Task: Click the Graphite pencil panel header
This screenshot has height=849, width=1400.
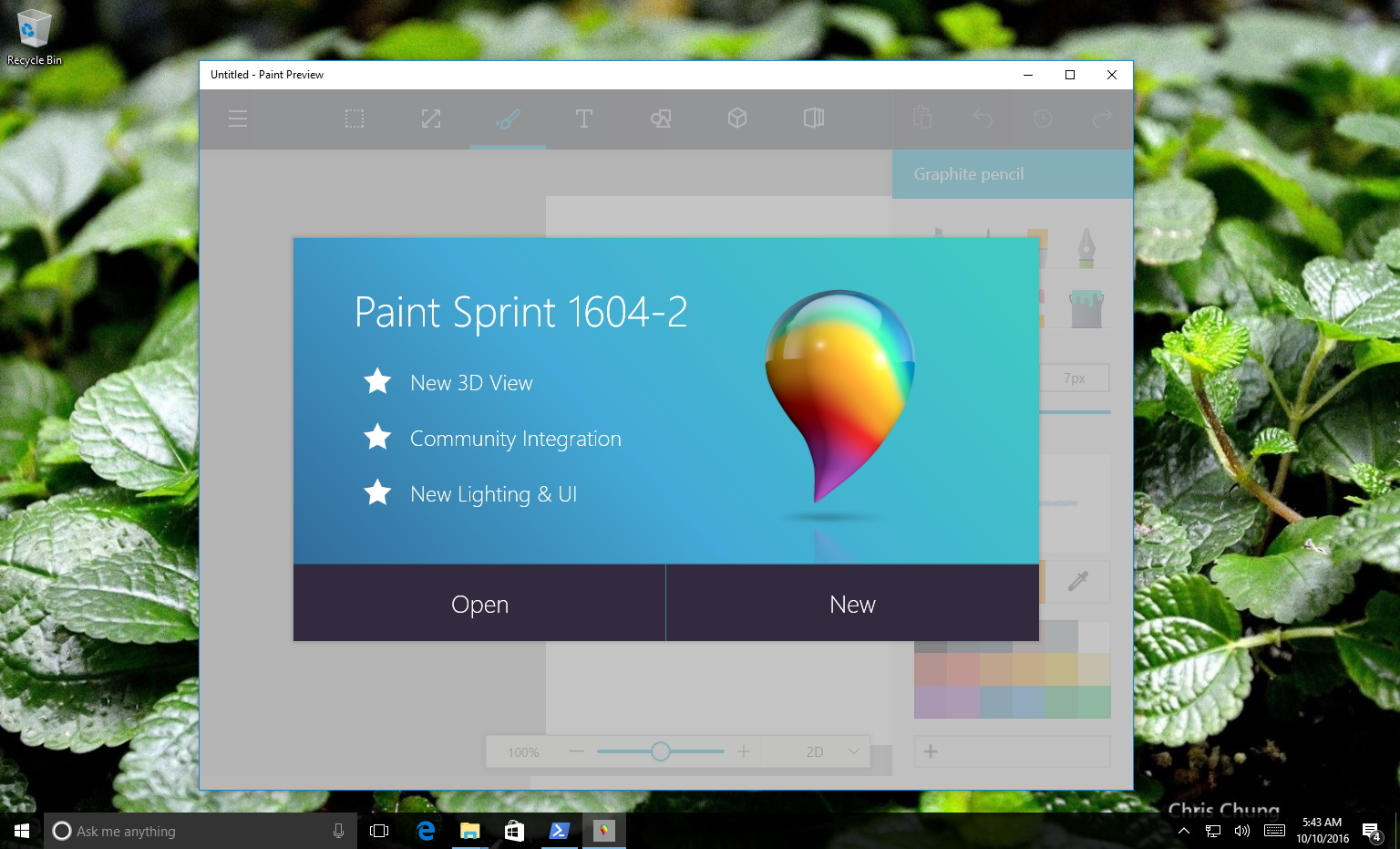Action: click(1013, 174)
